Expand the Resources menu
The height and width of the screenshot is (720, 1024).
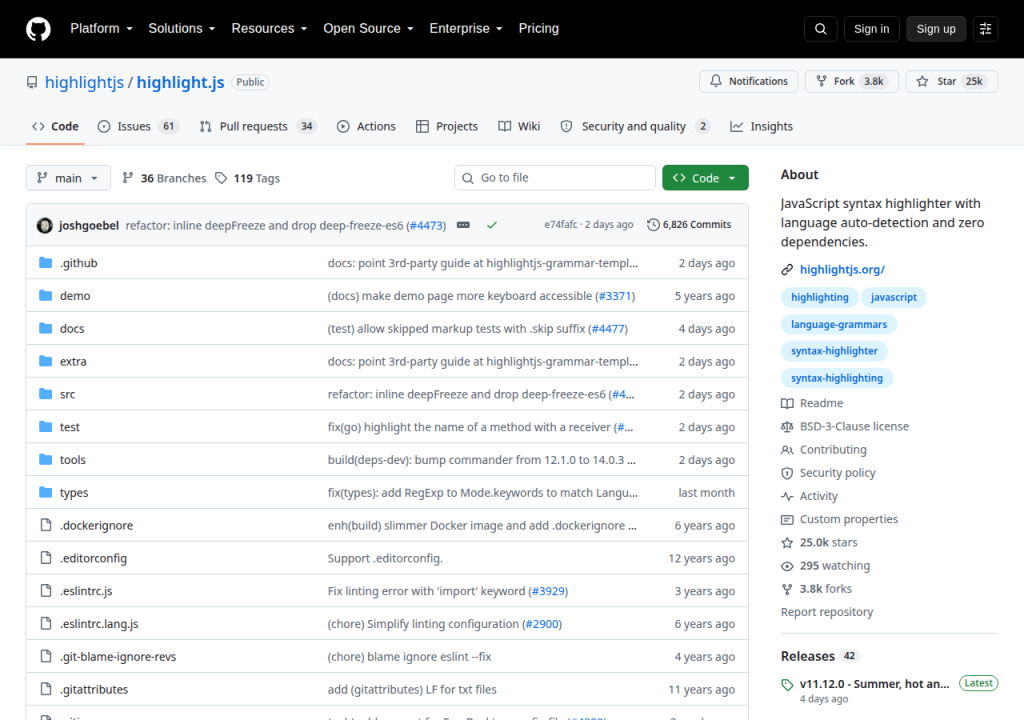tap(269, 29)
